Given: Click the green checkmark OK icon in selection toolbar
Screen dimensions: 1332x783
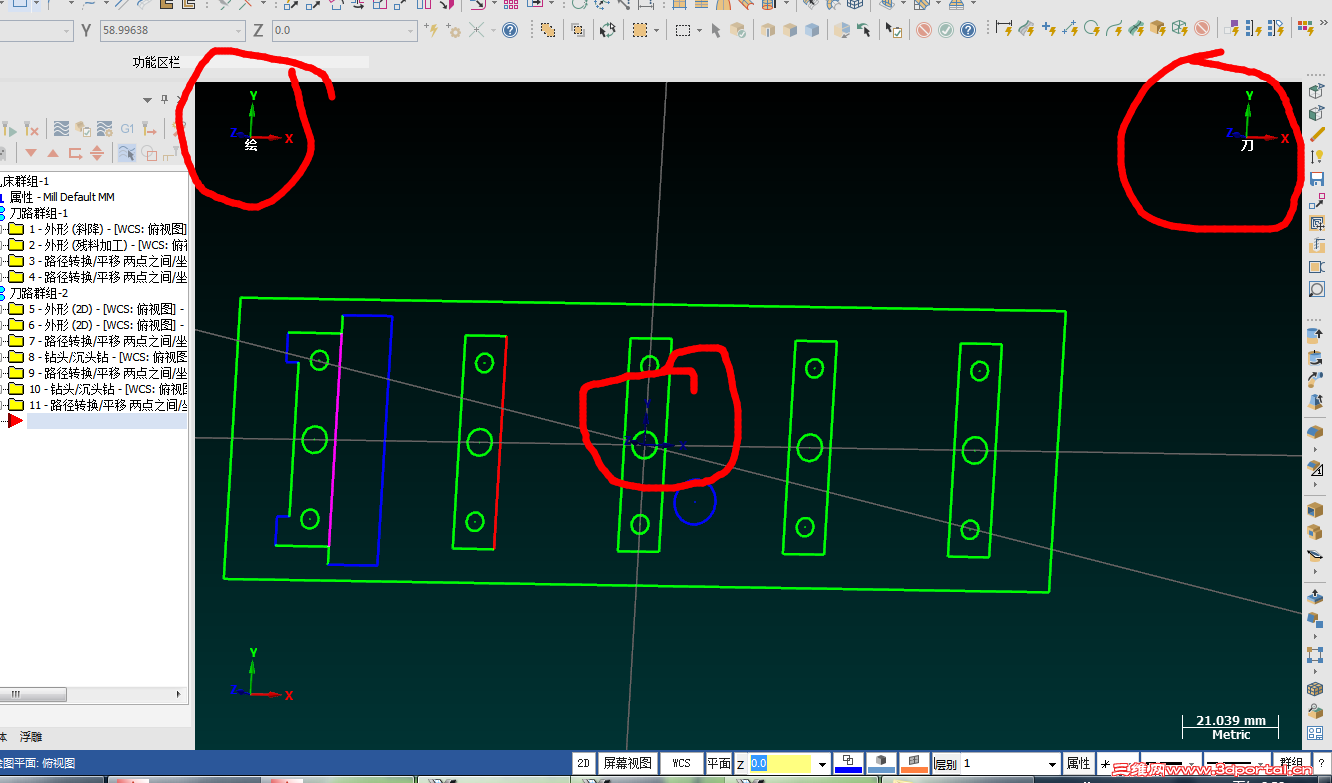Looking at the screenshot, I should [946, 30].
